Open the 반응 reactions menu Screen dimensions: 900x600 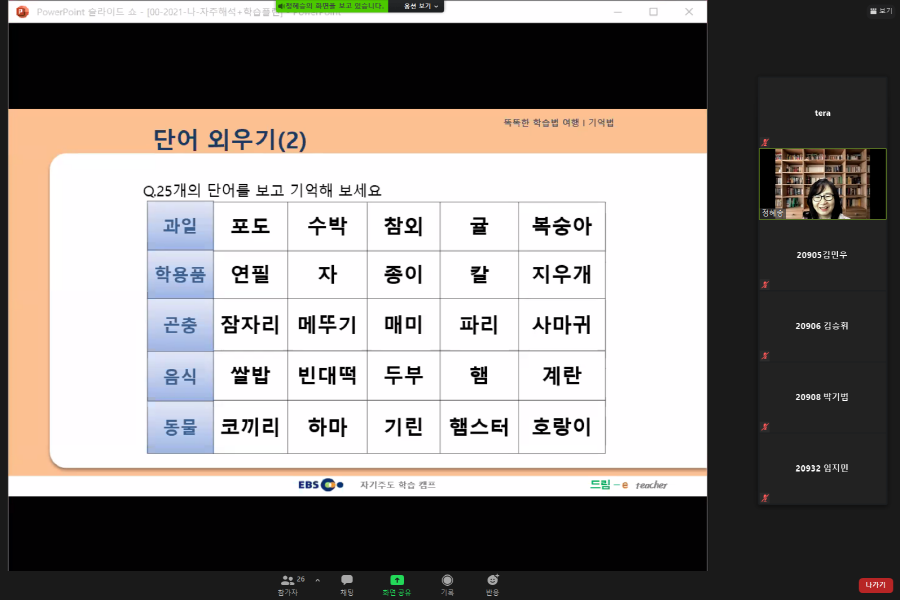tap(492, 585)
